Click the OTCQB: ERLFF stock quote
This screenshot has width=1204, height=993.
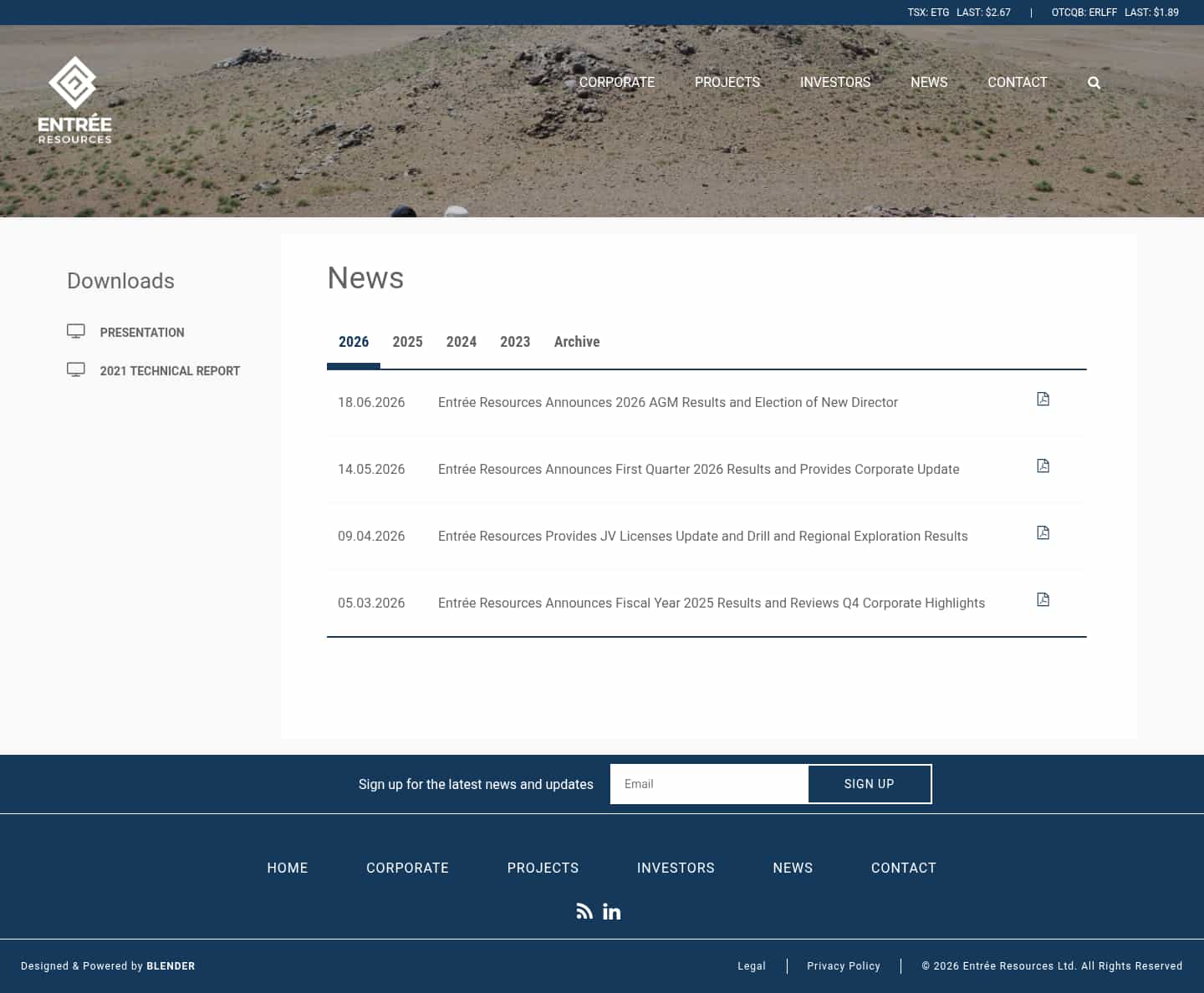[1115, 13]
